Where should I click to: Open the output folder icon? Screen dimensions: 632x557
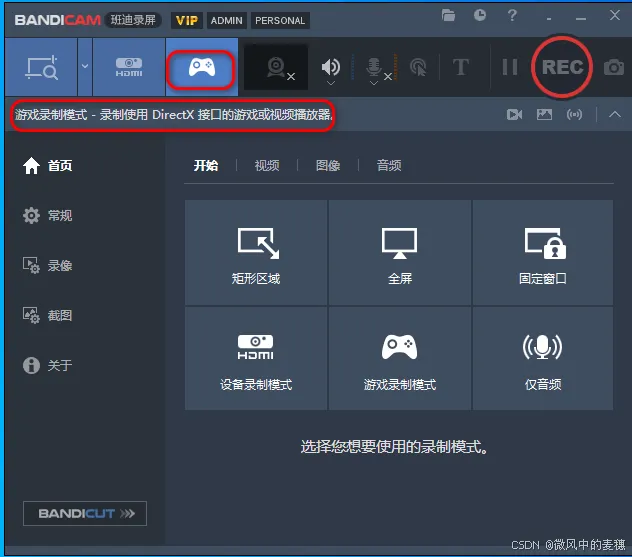(448, 15)
